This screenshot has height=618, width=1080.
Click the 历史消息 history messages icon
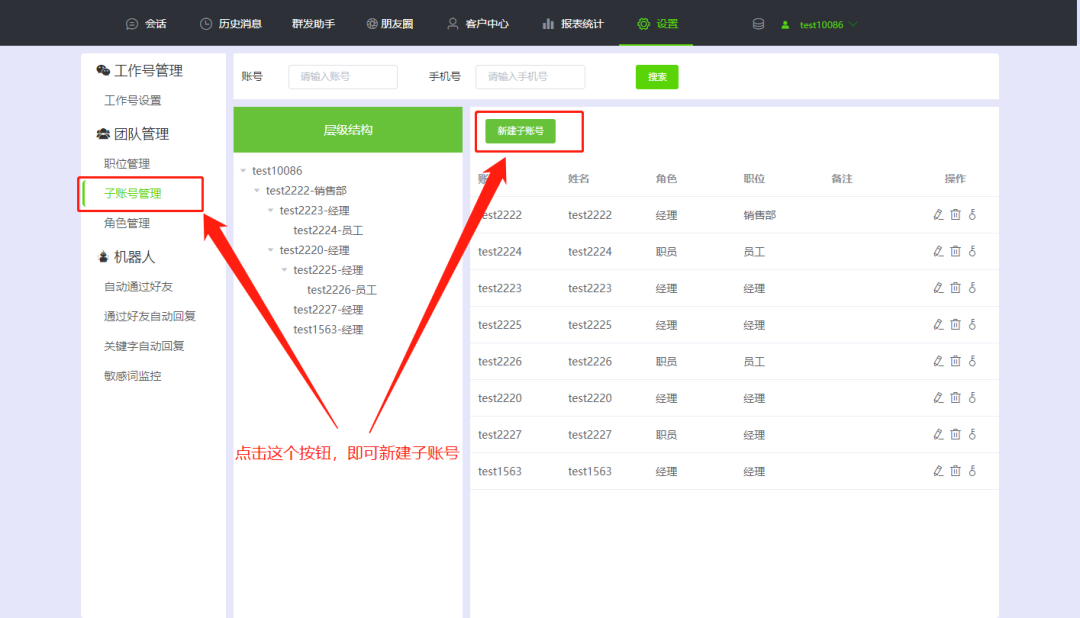(229, 22)
